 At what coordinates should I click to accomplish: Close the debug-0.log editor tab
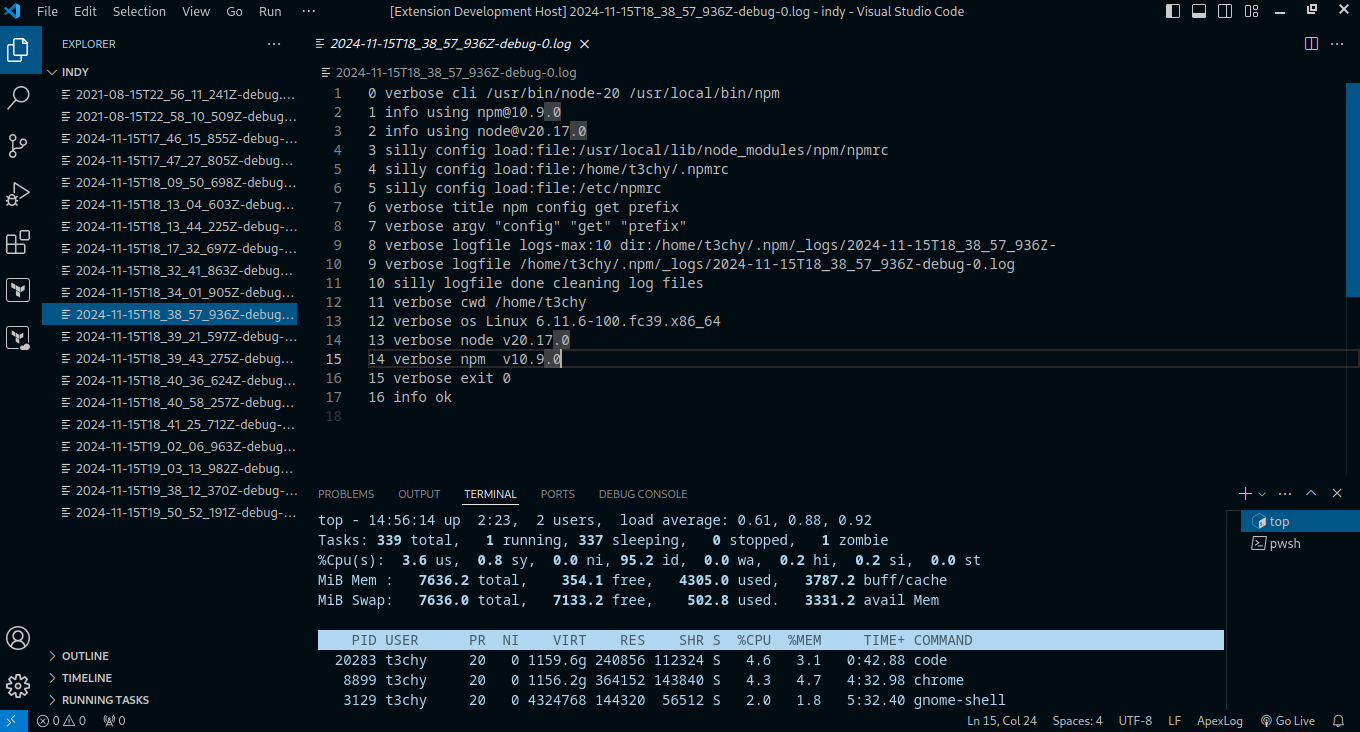pos(585,44)
